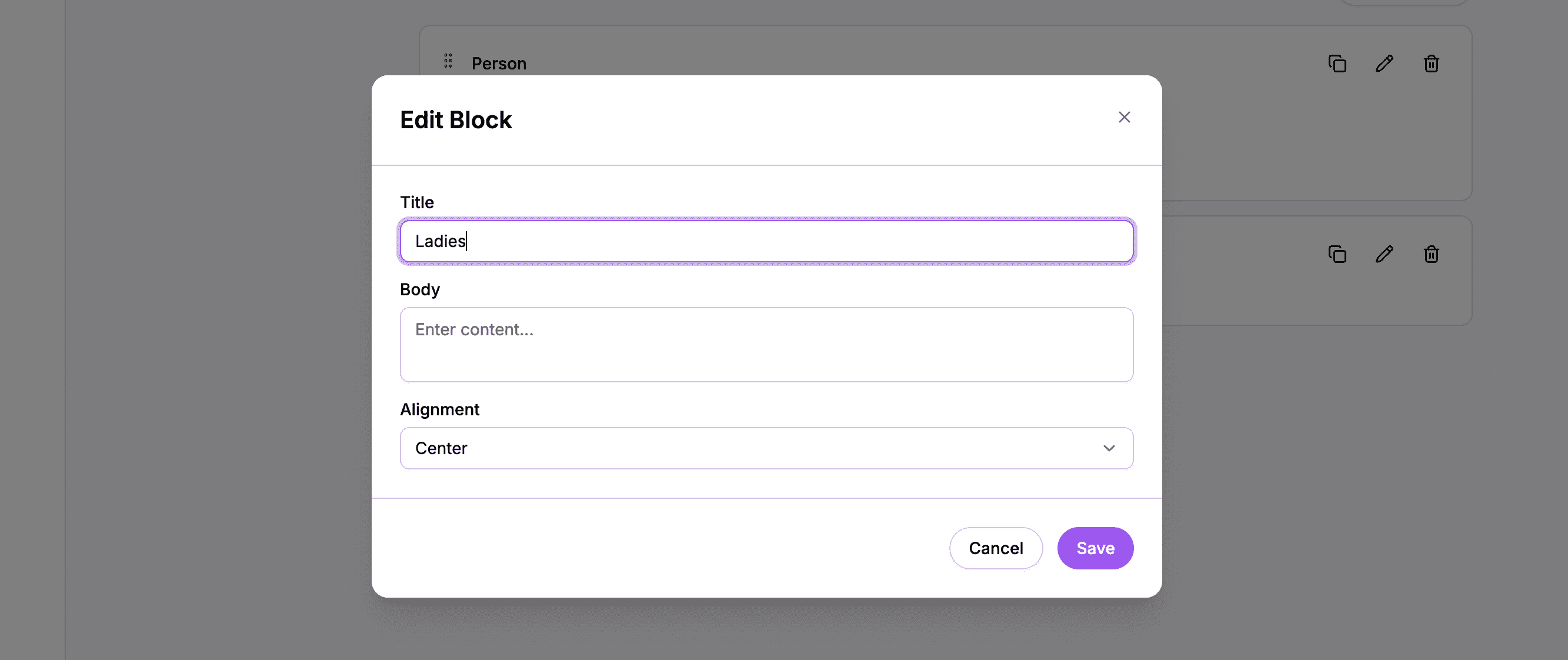
Task: Click the Body content textarea
Action: pyautogui.click(x=766, y=345)
